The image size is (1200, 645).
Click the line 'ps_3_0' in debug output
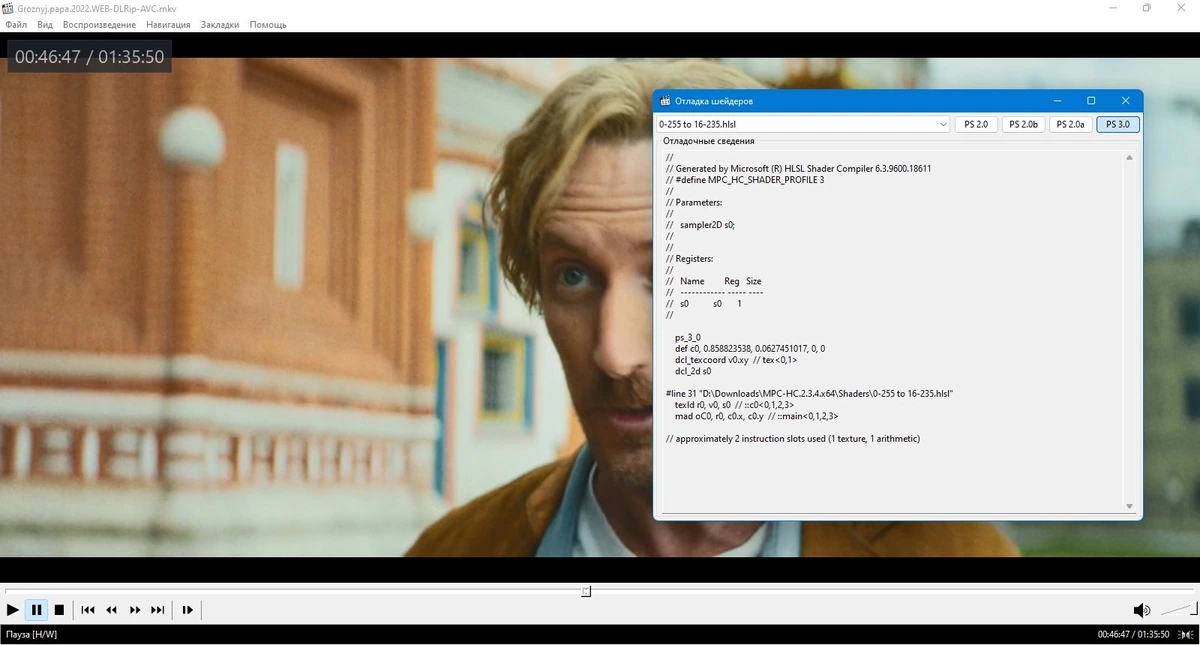[x=688, y=337]
